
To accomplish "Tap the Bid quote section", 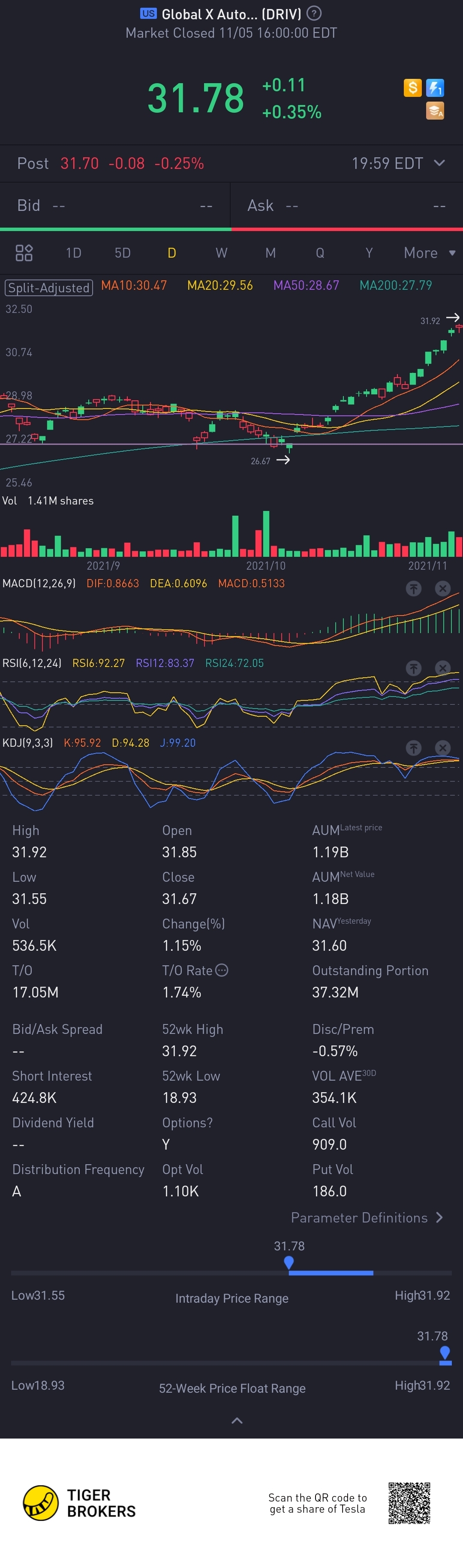I will tap(115, 205).
